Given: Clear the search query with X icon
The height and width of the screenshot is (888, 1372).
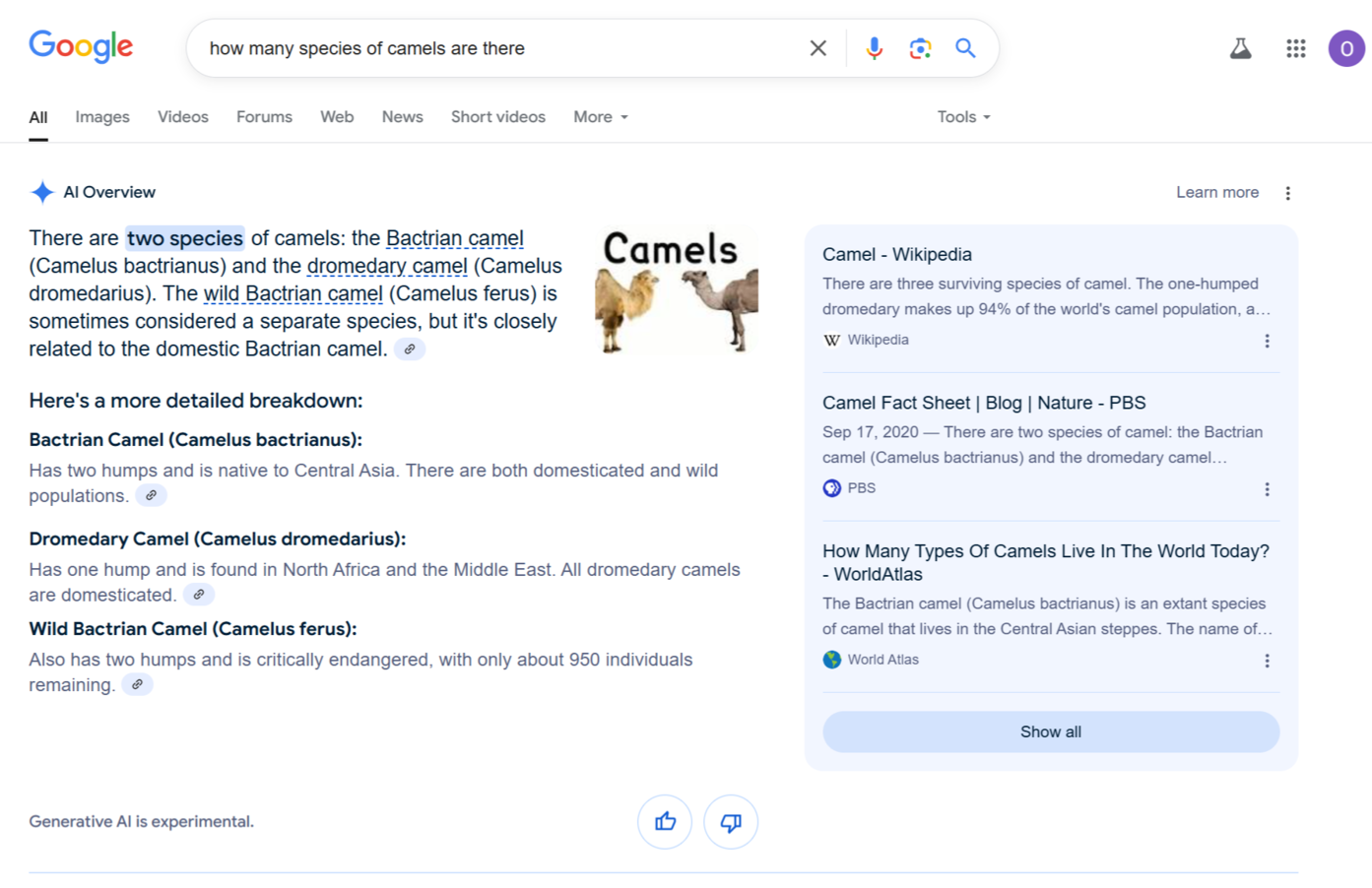Looking at the screenshot, I should (817, 48).
